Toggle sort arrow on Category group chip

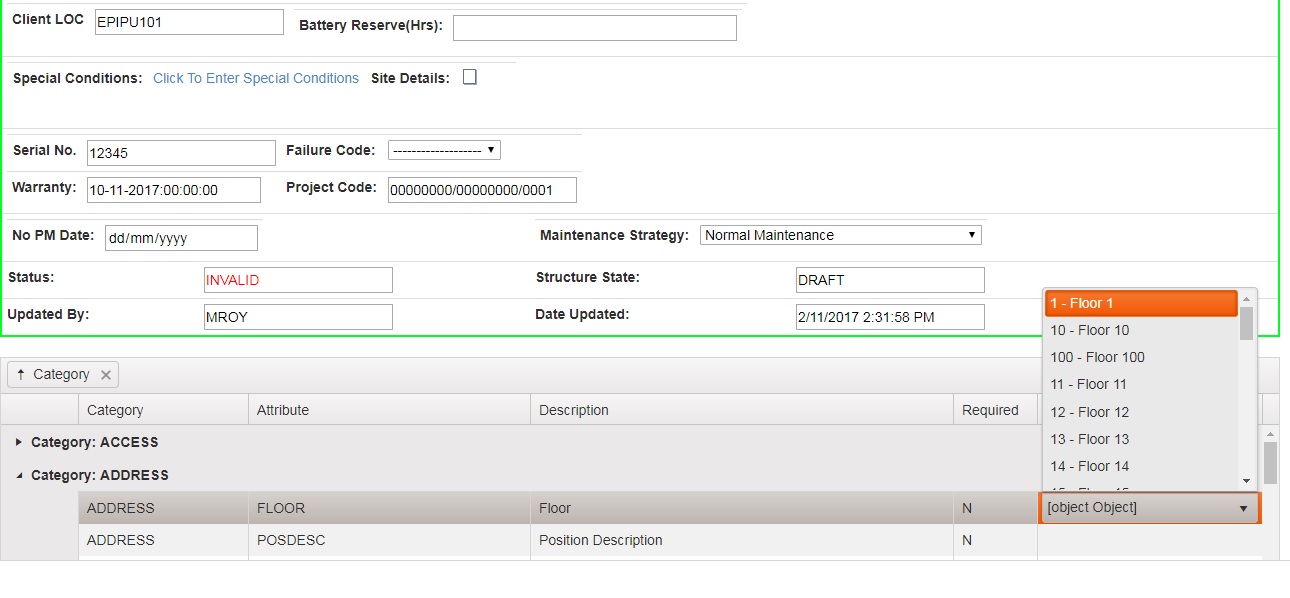coord(21,375)
